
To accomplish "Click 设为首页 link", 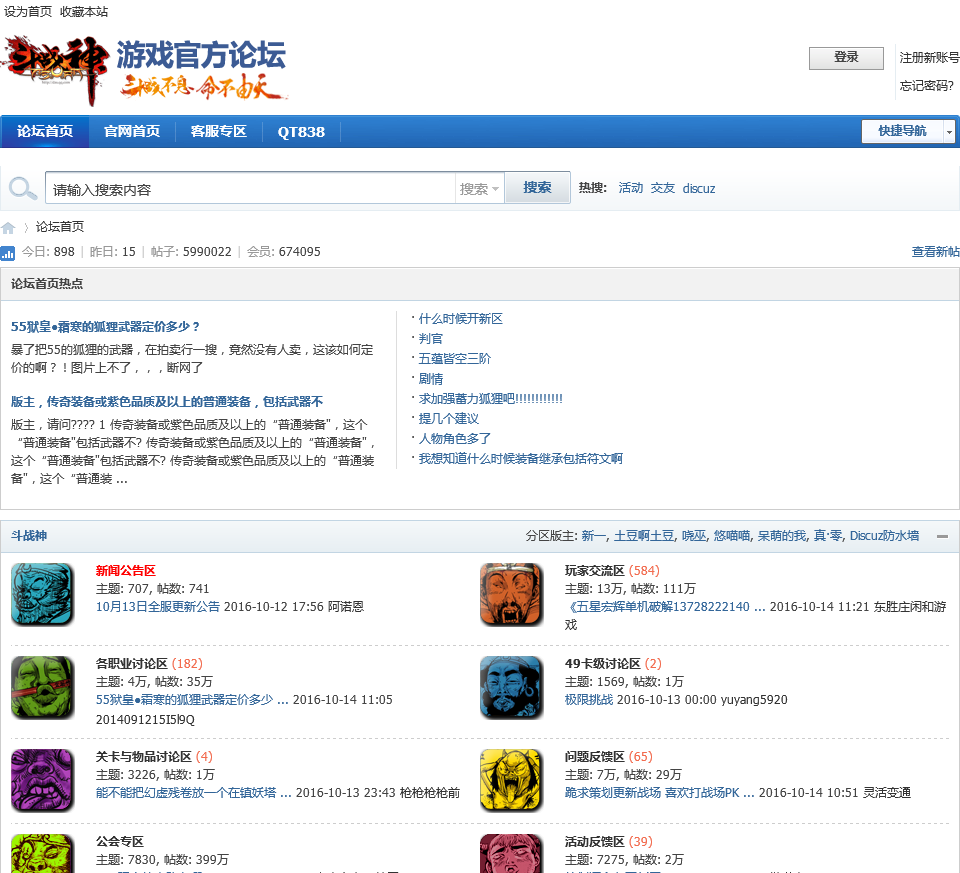I will 28,12.
